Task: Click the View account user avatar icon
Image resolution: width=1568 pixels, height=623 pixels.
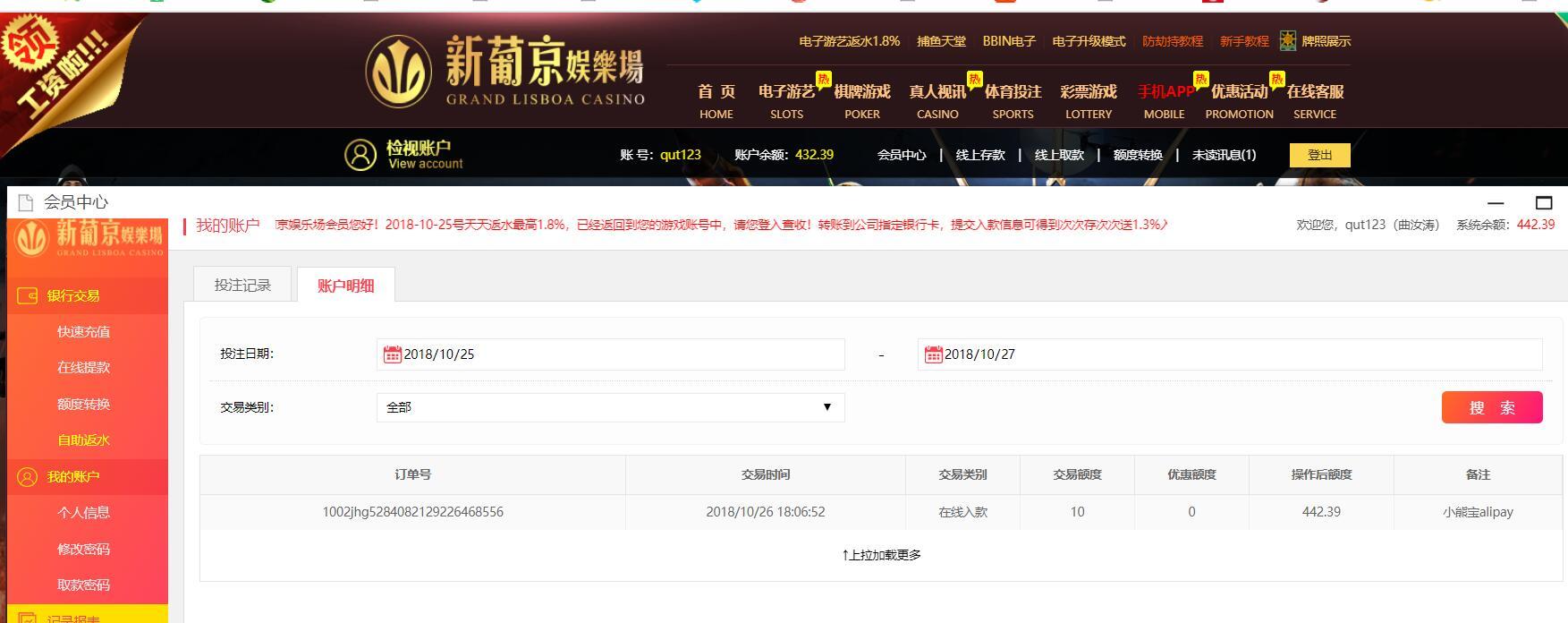Action: point(360,155)
